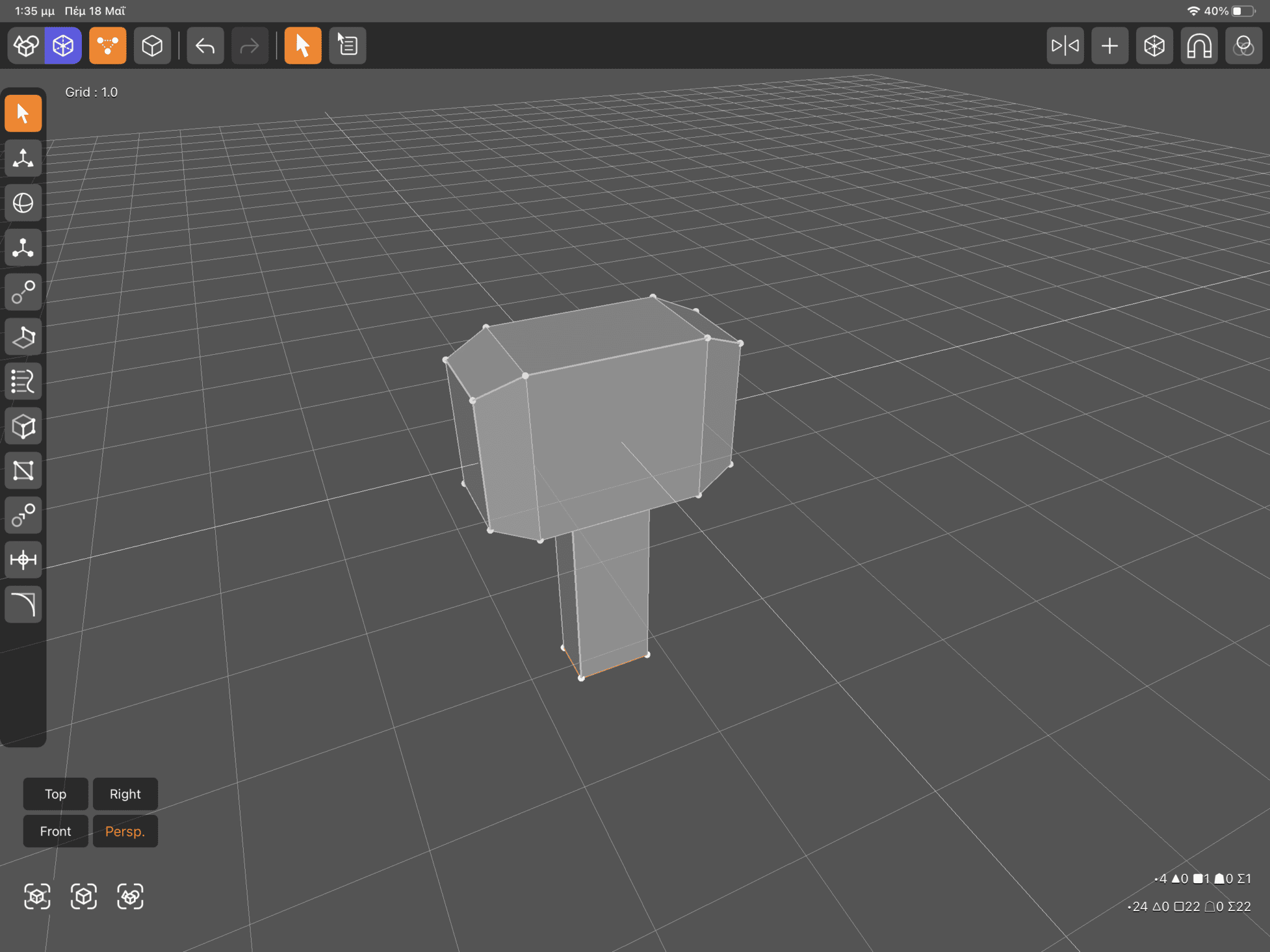The width and height of the screenshot is (1270, 952).
Task: Select the upper two-circle edge tool
Action: pos(24,292)
